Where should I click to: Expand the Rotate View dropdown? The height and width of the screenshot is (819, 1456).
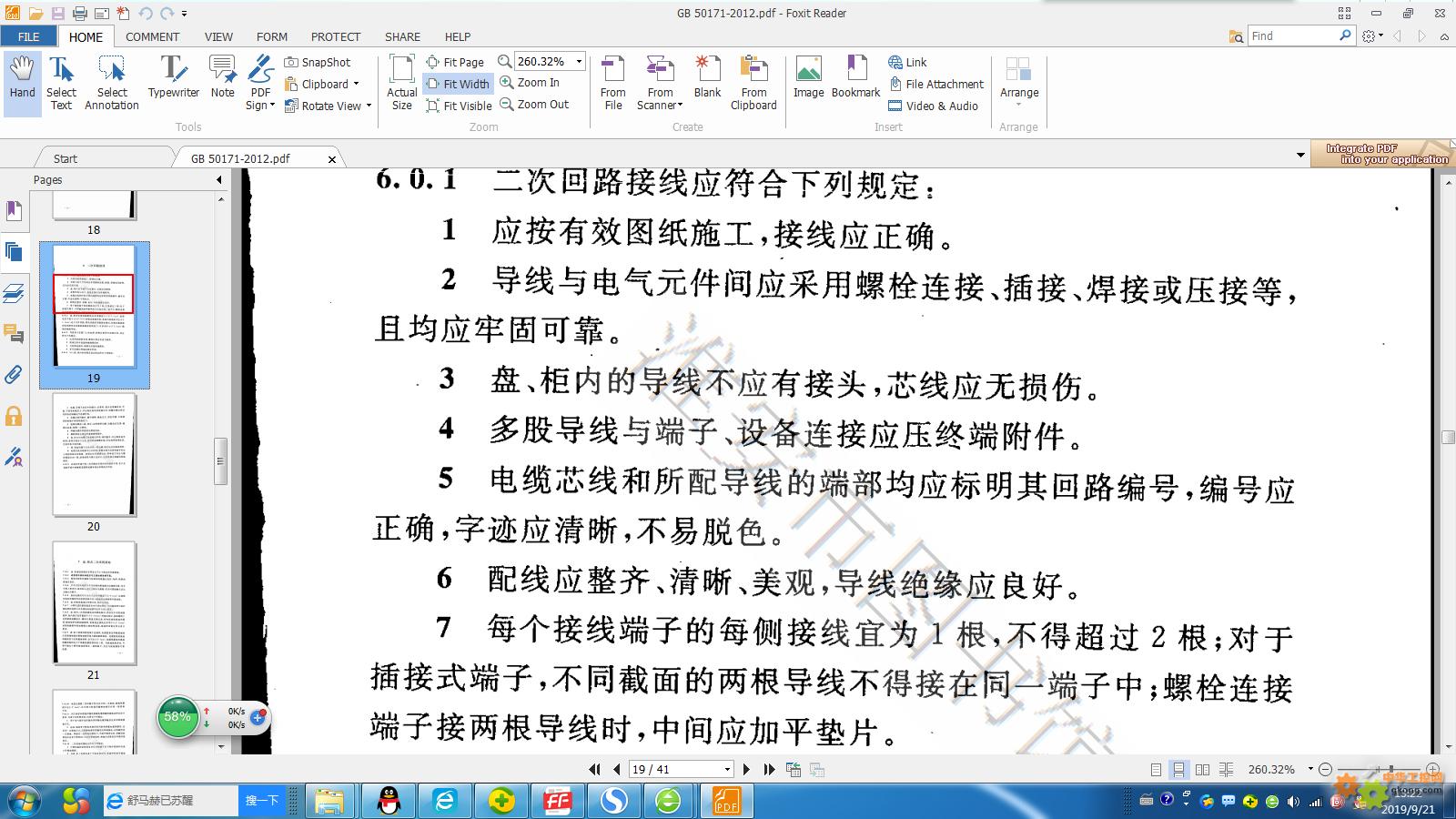point(369,106)
